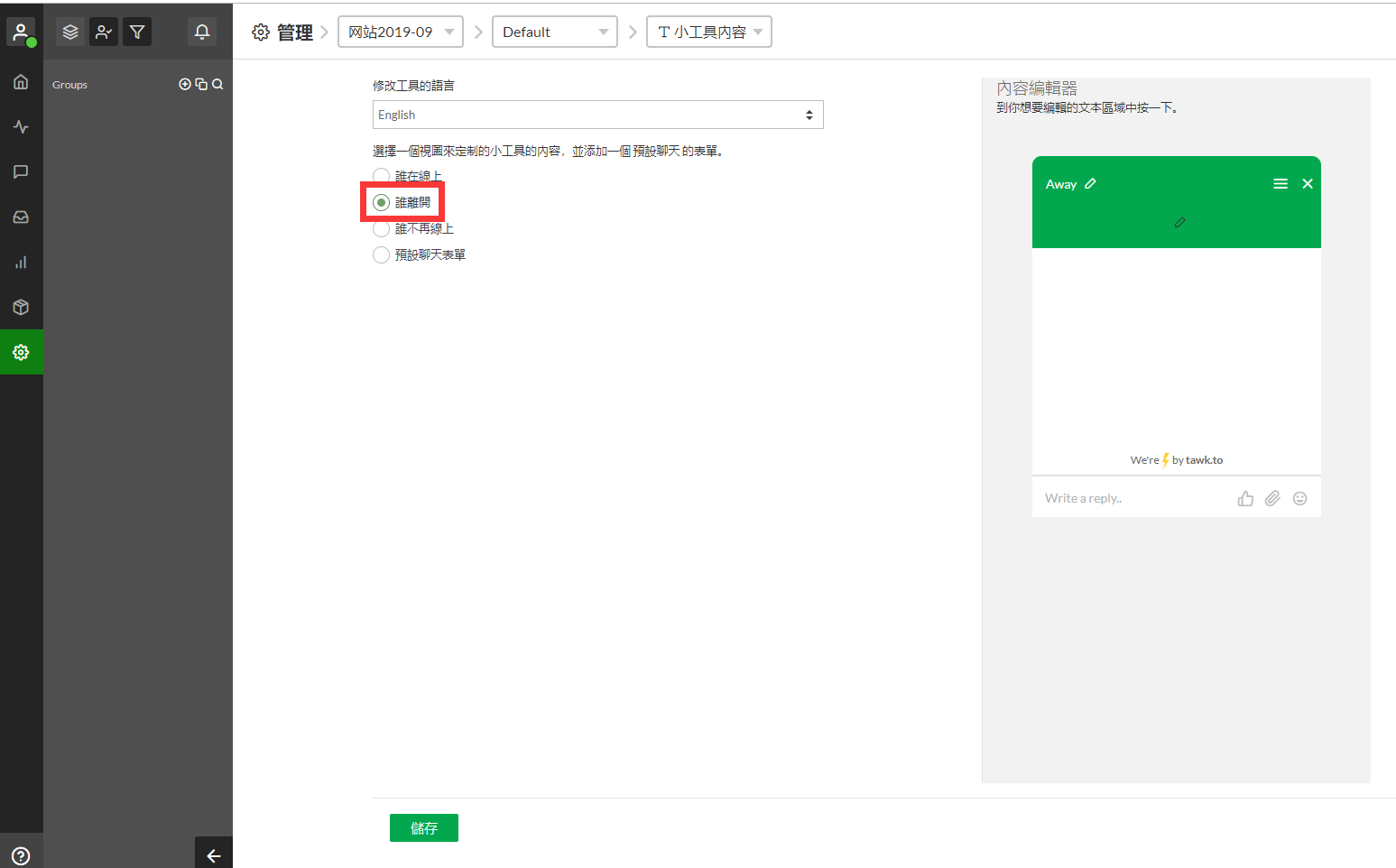This screenshot has width=1396, height=868.
Task: Expand the 网站2019-09 site dropdown
Action: tap(400, 32)
